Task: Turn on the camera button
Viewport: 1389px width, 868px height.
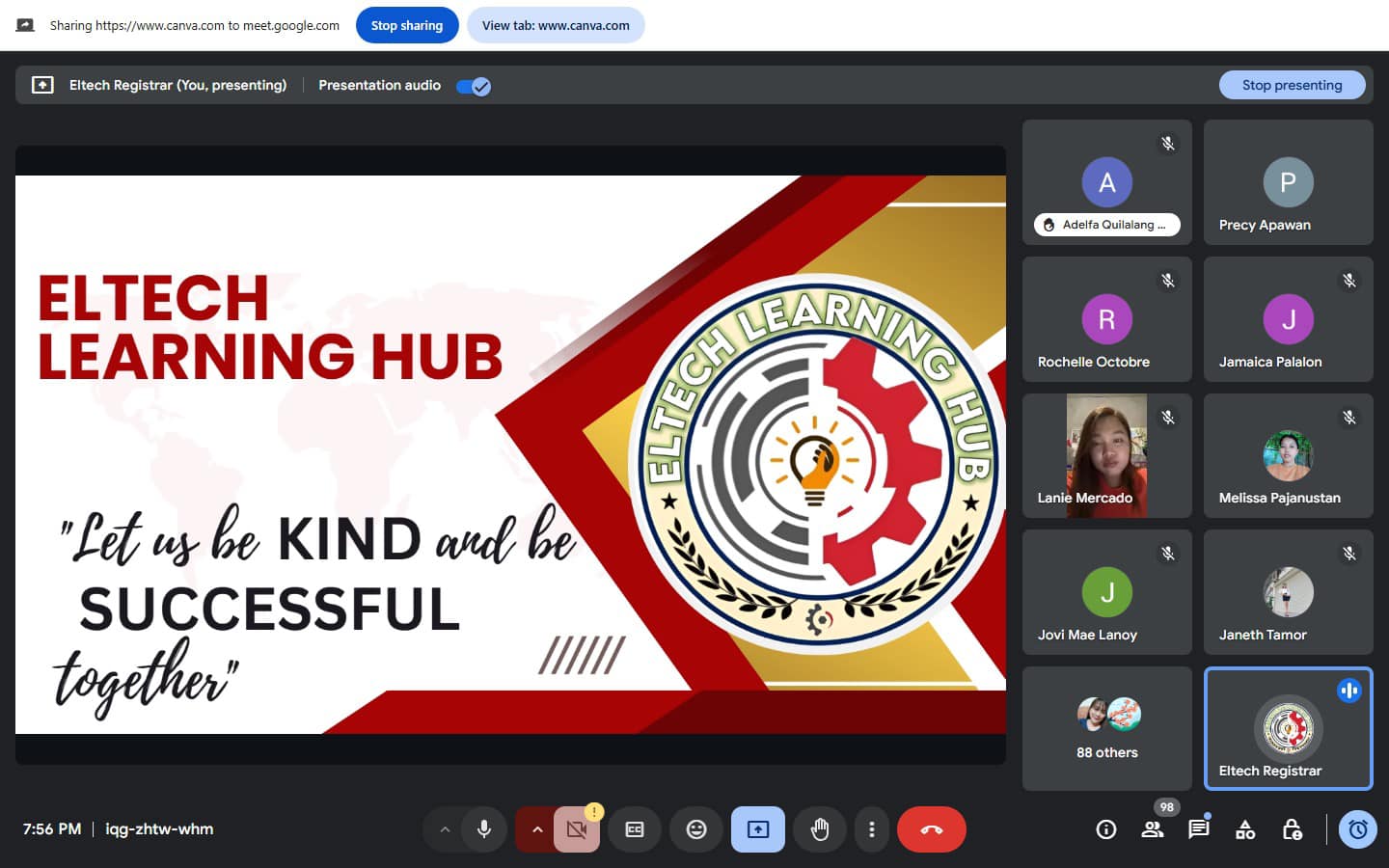Action: [x=577, y=829]
